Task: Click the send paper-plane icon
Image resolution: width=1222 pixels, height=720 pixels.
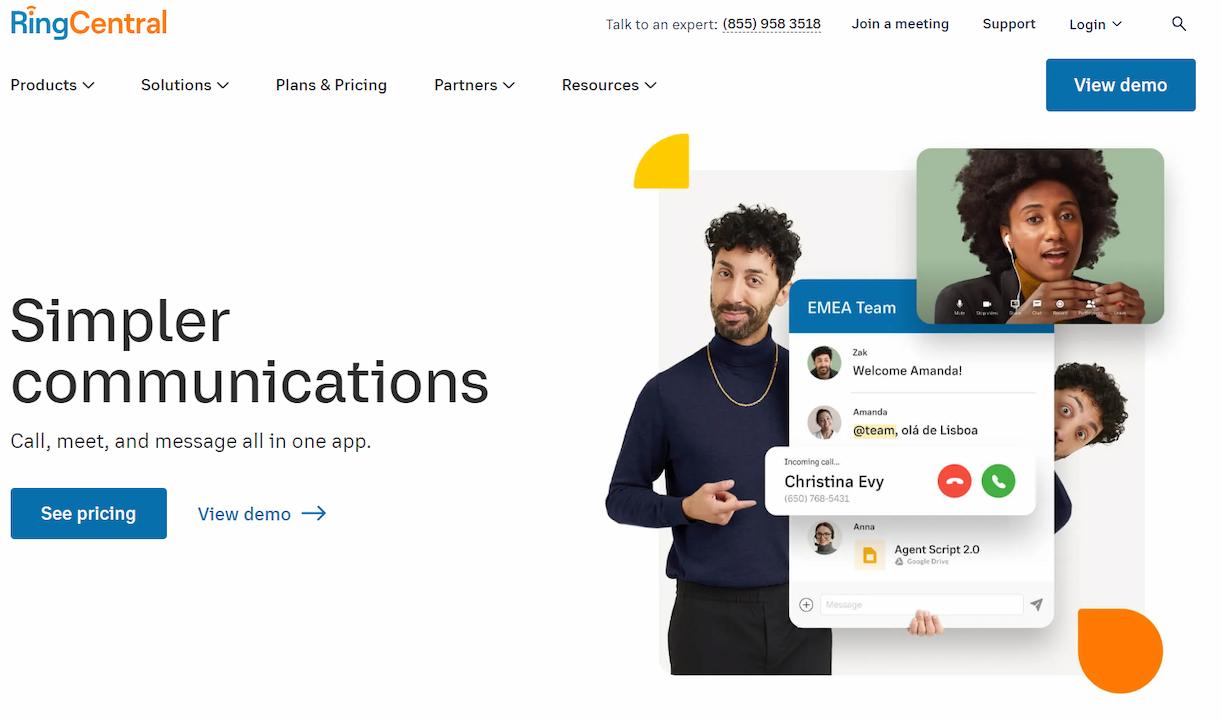Action: (1037, 605)
